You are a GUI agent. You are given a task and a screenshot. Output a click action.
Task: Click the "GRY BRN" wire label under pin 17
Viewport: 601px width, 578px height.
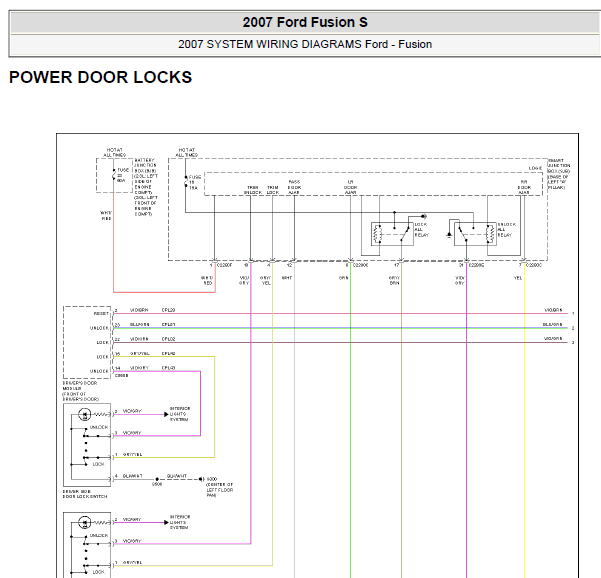[x=394, y=280]
